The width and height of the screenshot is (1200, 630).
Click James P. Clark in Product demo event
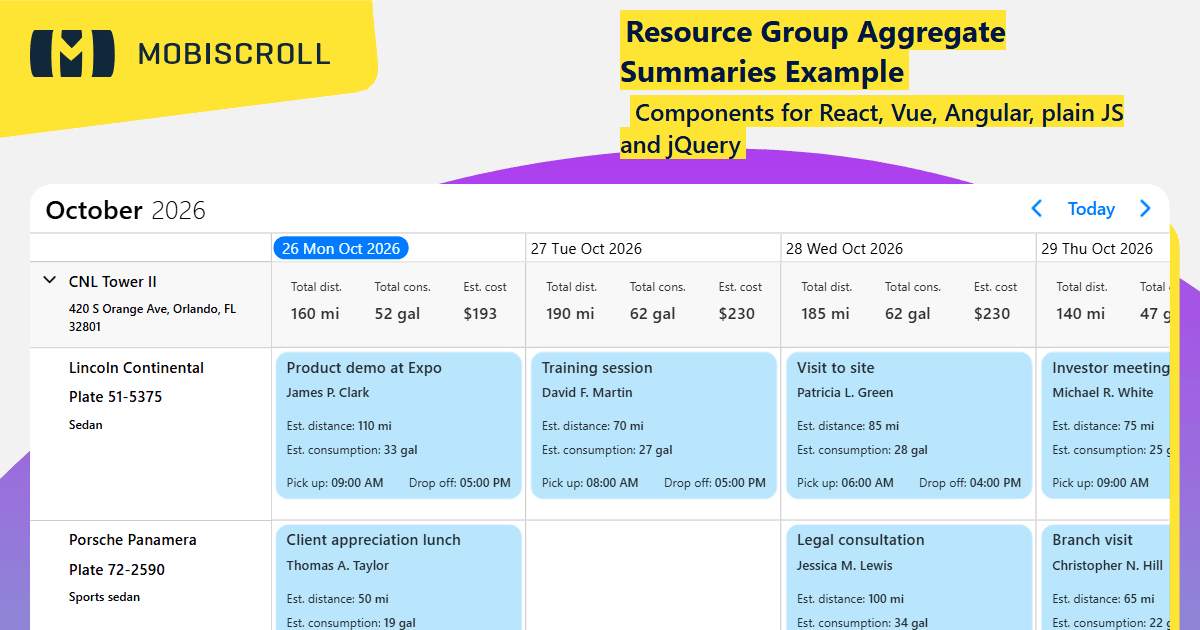pyautogui.click(x=328, y=393)
